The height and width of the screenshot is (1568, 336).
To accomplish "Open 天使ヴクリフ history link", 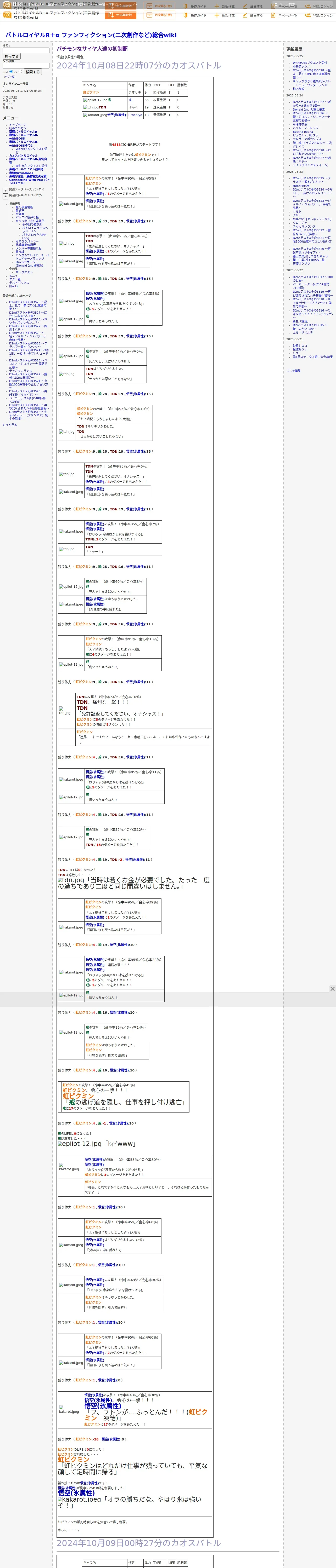I will (x=301, y=264).
